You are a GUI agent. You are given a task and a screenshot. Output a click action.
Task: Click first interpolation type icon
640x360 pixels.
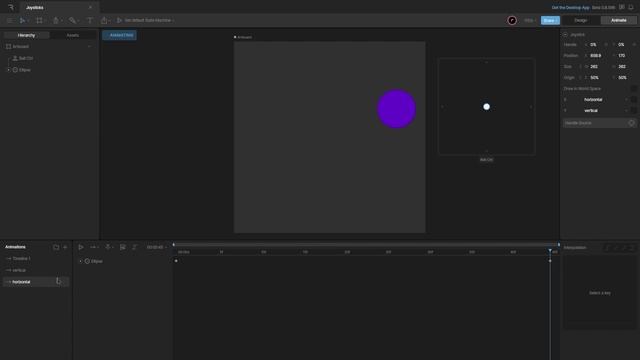(x=607, y=248)
